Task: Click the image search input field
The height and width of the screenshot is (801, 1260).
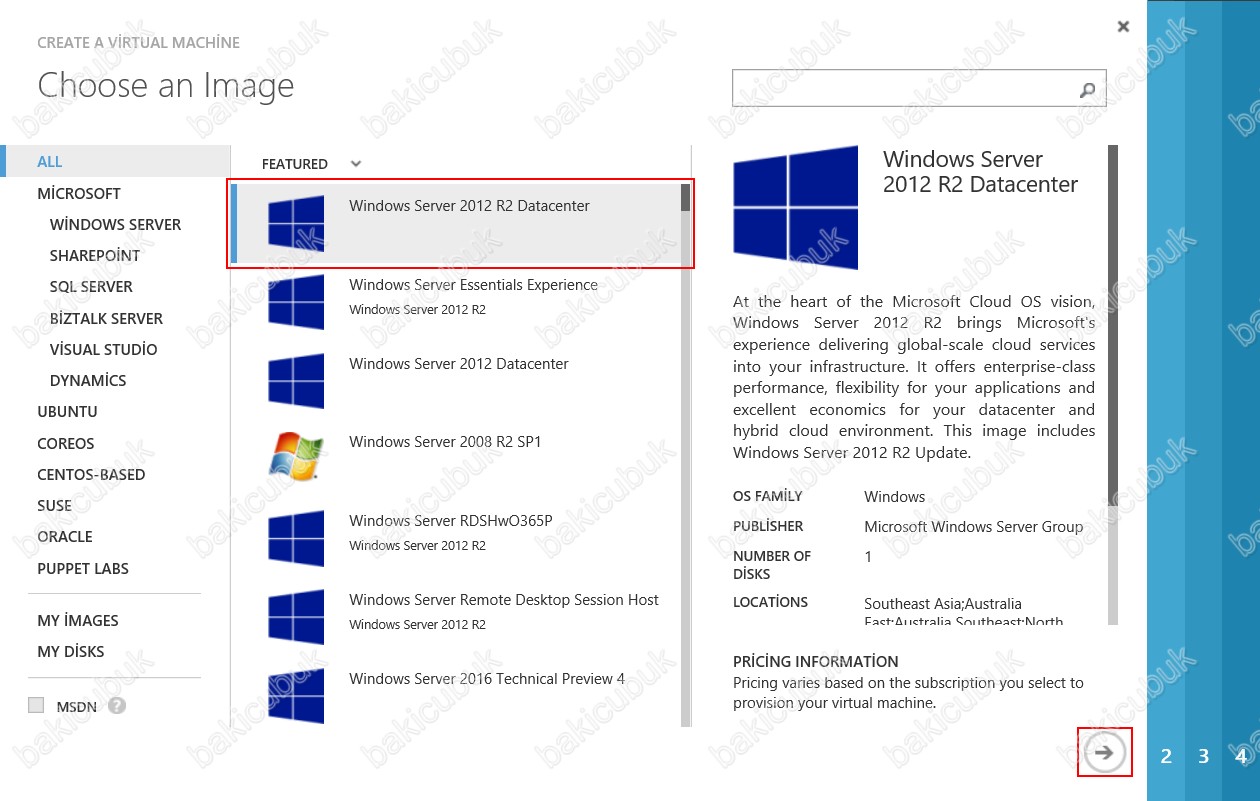Action: (919, 88)
